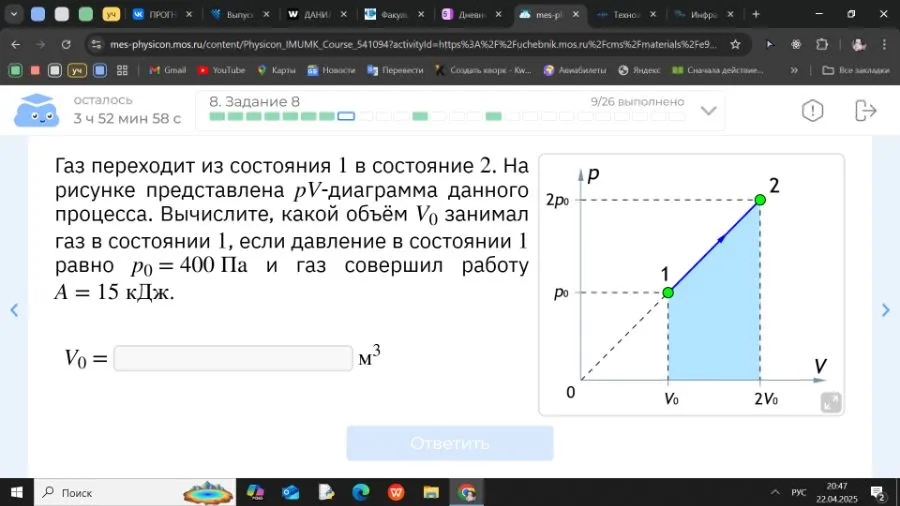Viewport: 900px width, 506px height.
Task: Click the taskbar Поиск search box
Action: click(x=135, y=492)
